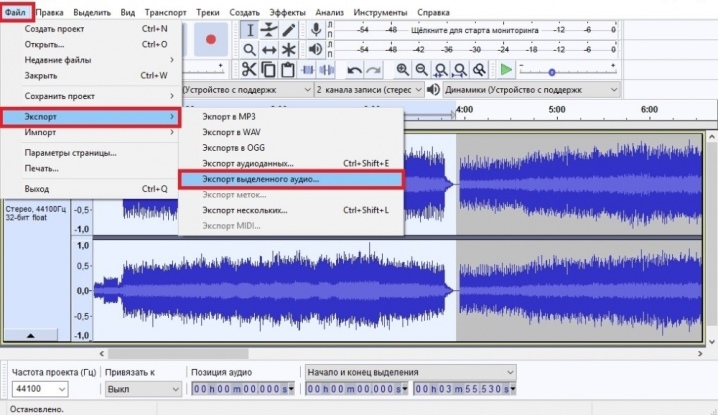The width and height of the screenshot is (718, 415).
Task: Choose Экспорт в WAV
Action: pos(291,132)
